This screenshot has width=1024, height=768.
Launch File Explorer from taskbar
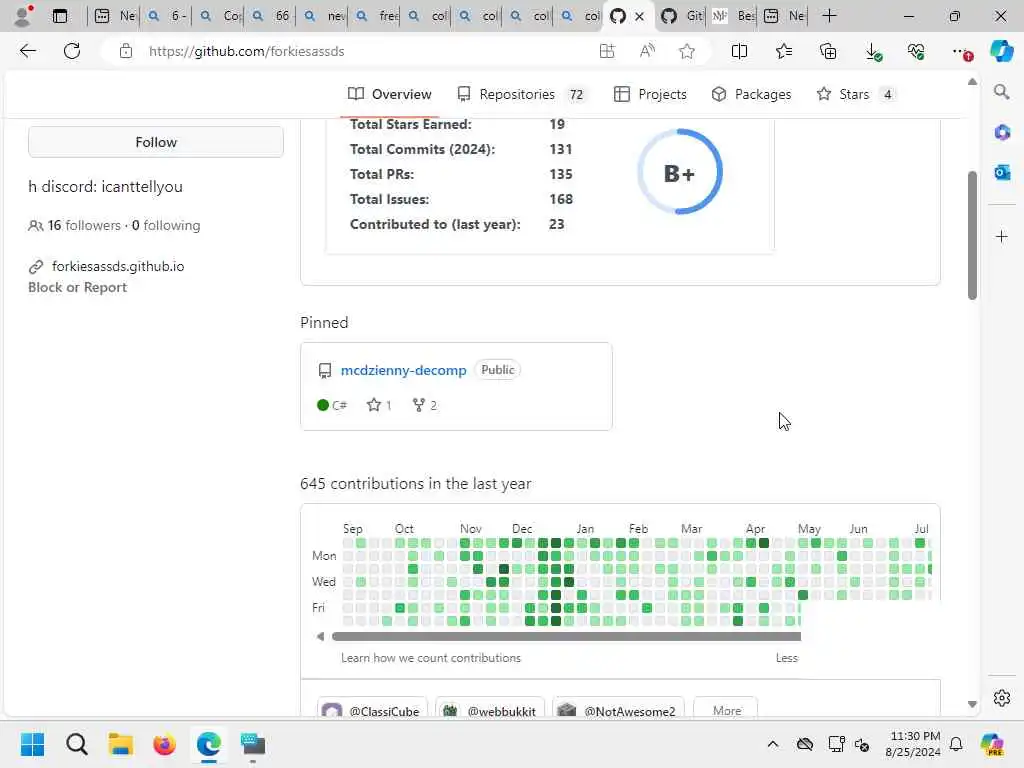click(120, 744)
